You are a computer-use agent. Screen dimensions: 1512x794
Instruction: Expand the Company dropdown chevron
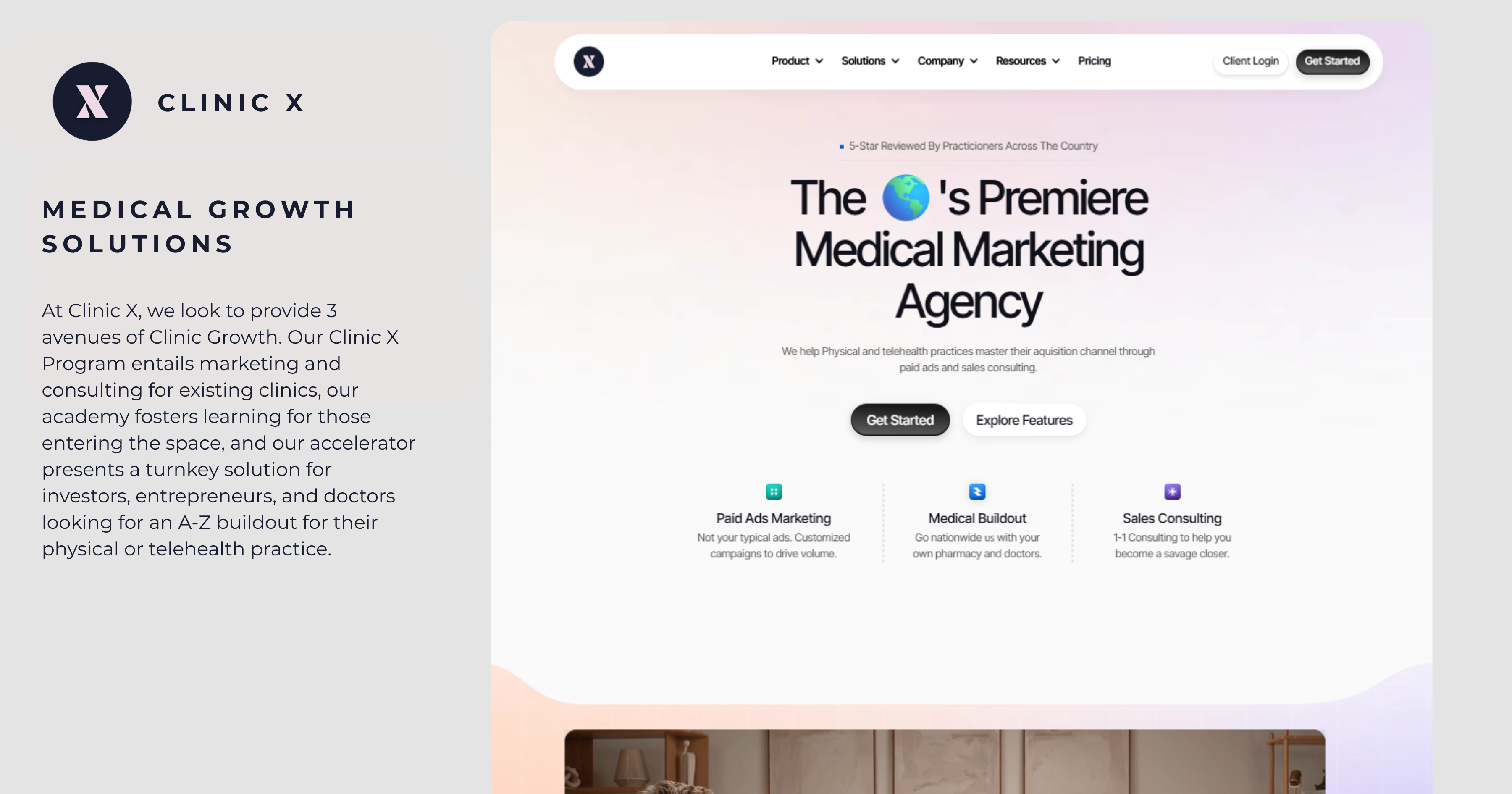973,61
